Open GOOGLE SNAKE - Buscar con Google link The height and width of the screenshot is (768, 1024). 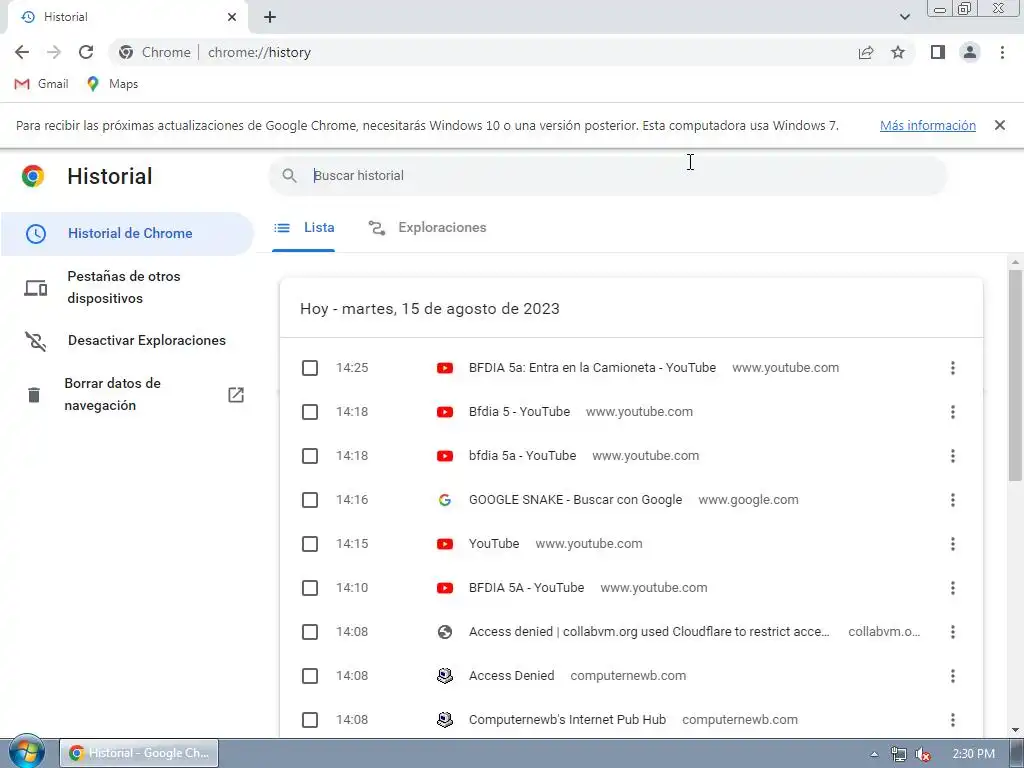click(575, 500)
